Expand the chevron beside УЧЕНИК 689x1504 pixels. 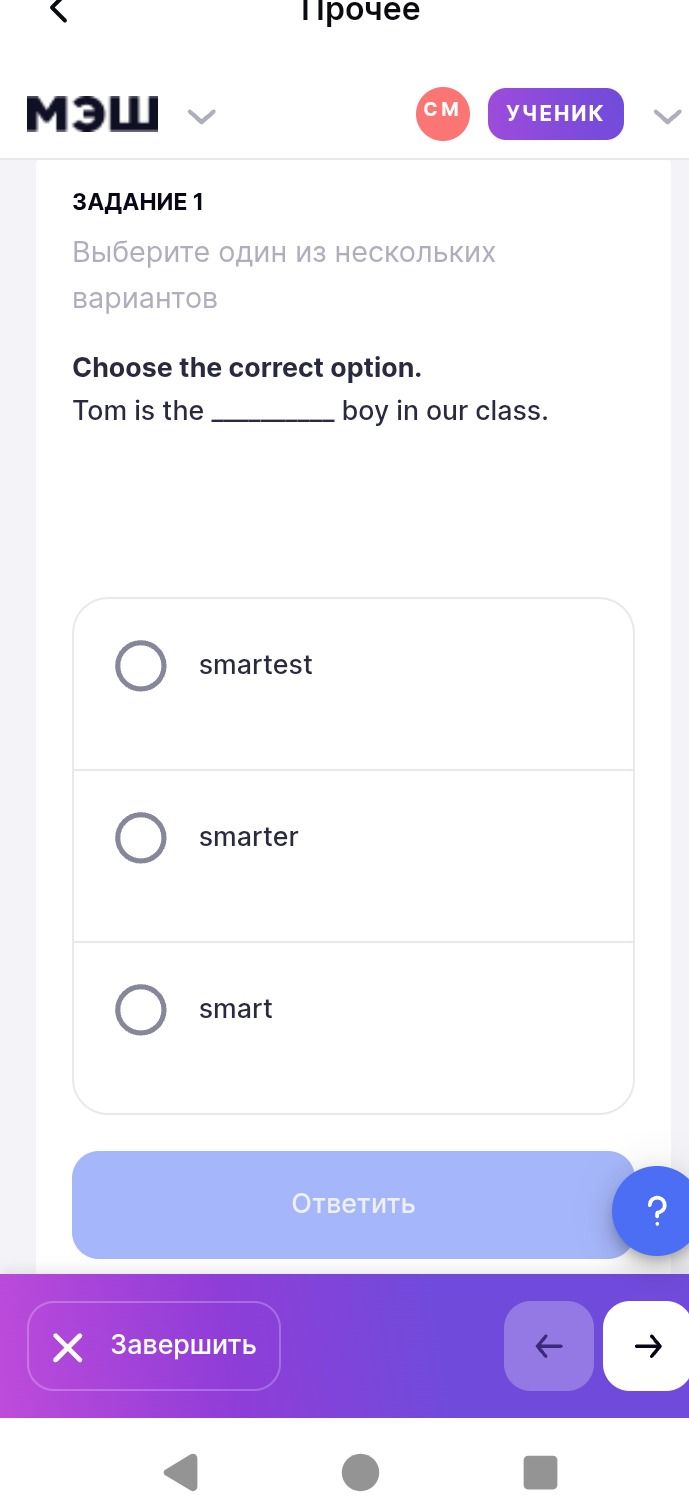click(x=667, y=117)
